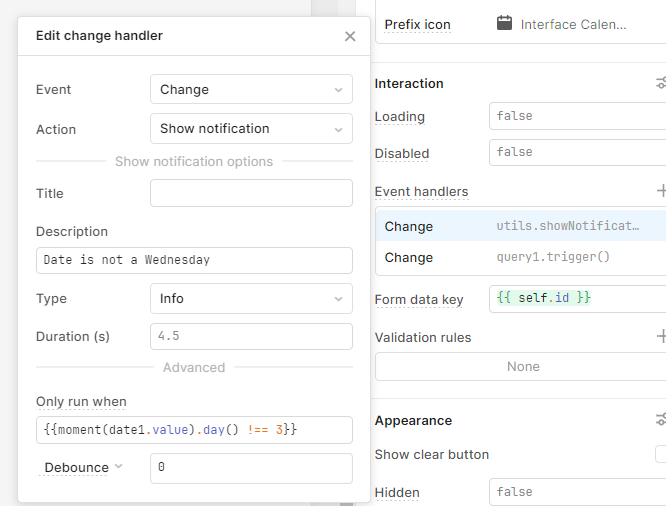
Task: Select the utils.showNotification Change handler
Action: pos(520,226)
